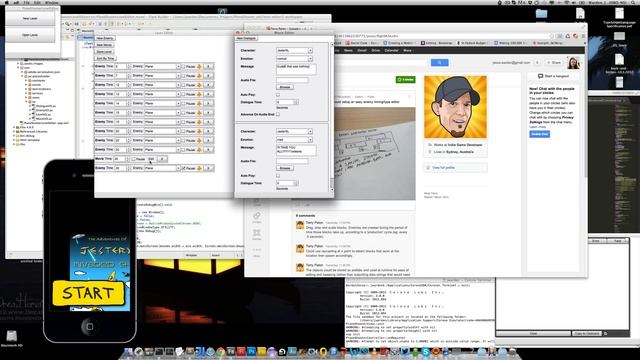The image size is (640, 360).
Task: Click the blue search icon in browser
Action: tap(439, 62)
